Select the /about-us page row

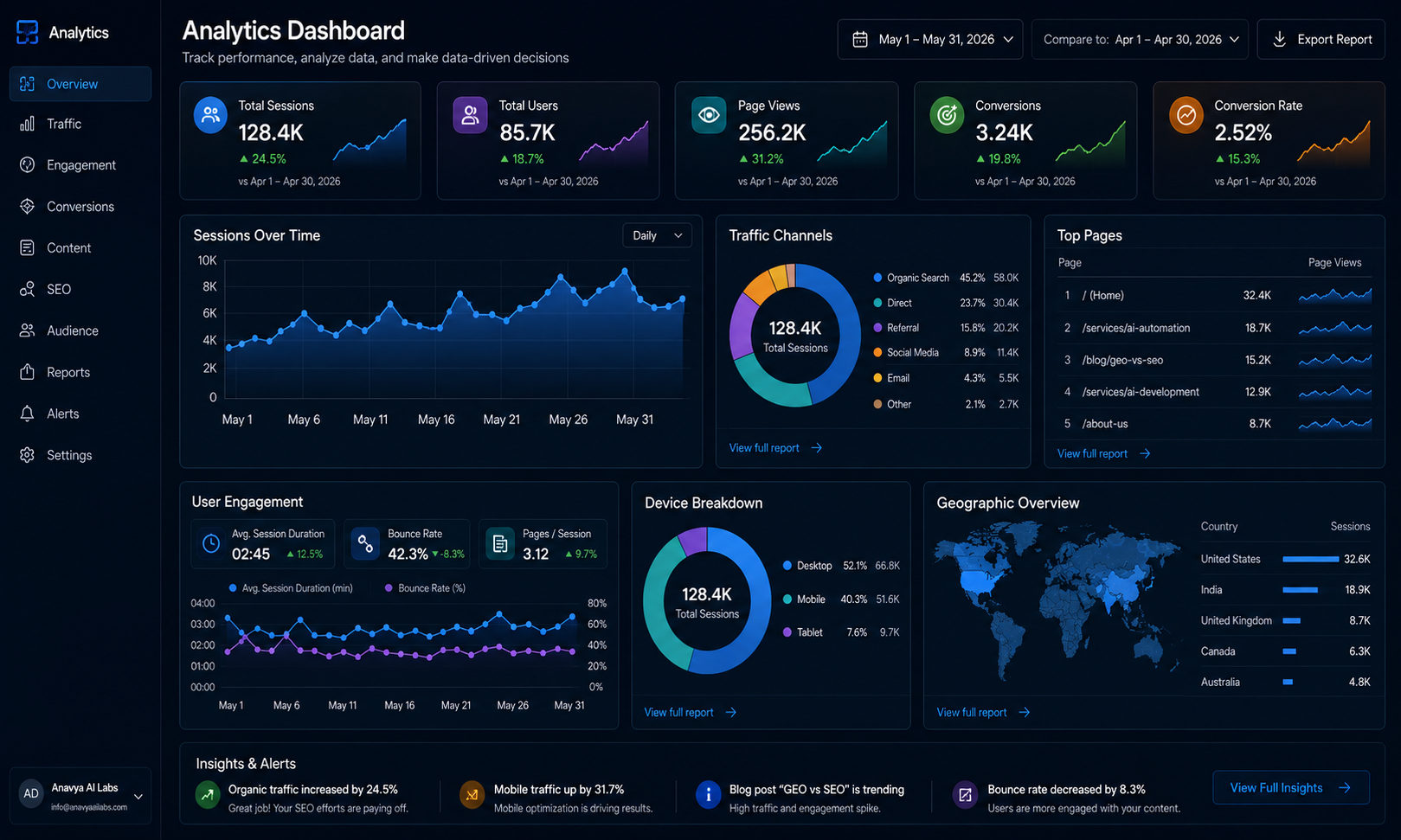[1215, 424]
